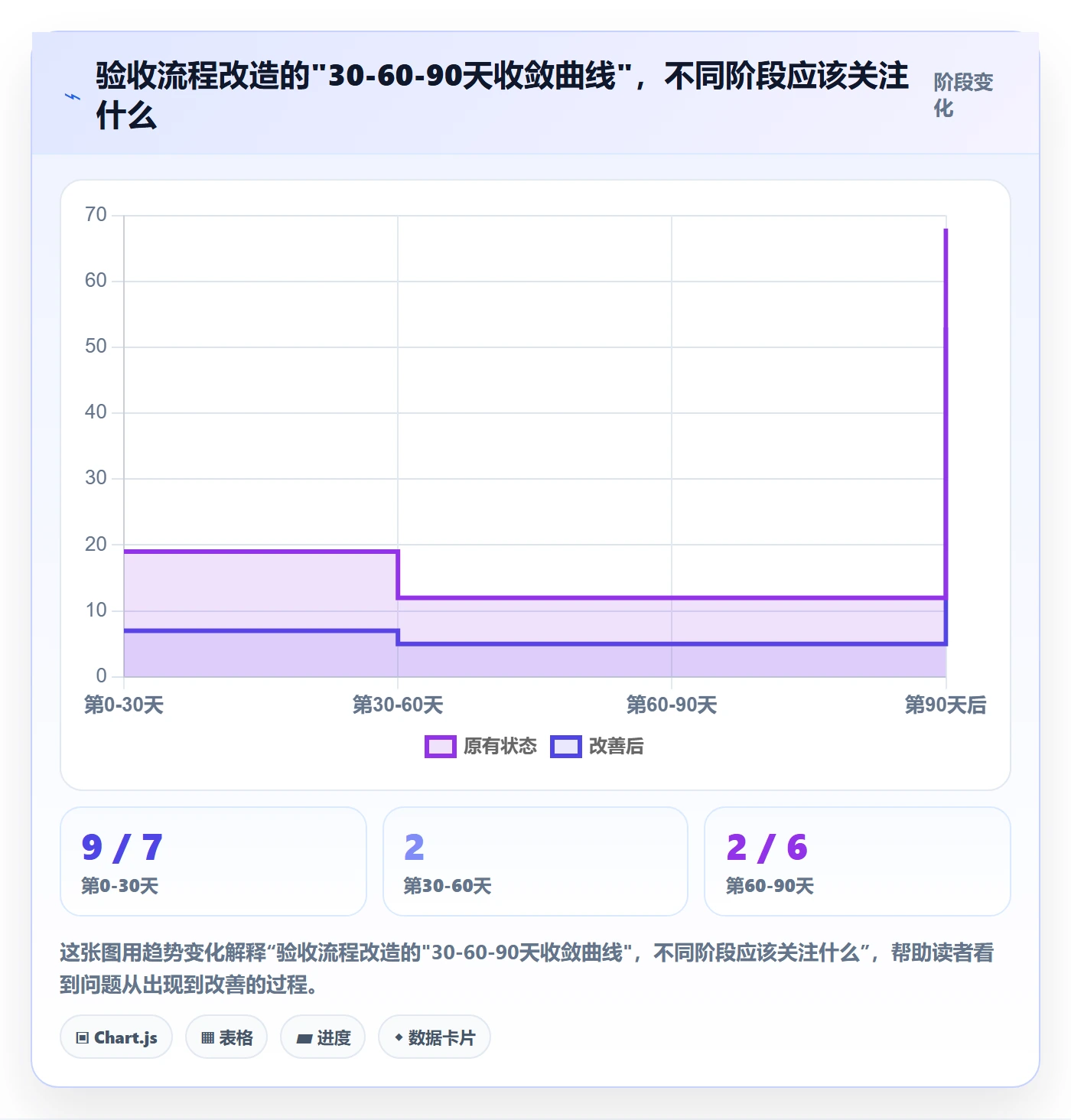The height and width of the screenshot is (1120, 1071).
Task: Click the x-axis label 第90天后
Action: point(946,705)
